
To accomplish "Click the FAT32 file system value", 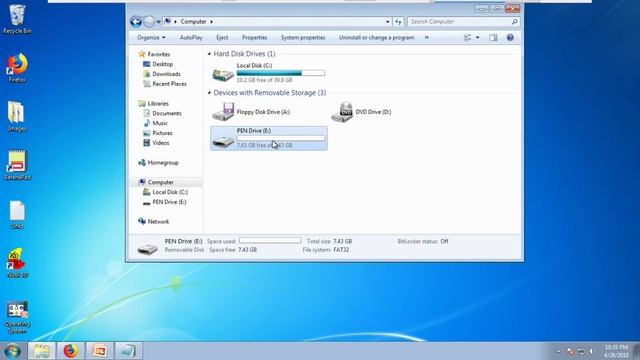I will point(341,250).
